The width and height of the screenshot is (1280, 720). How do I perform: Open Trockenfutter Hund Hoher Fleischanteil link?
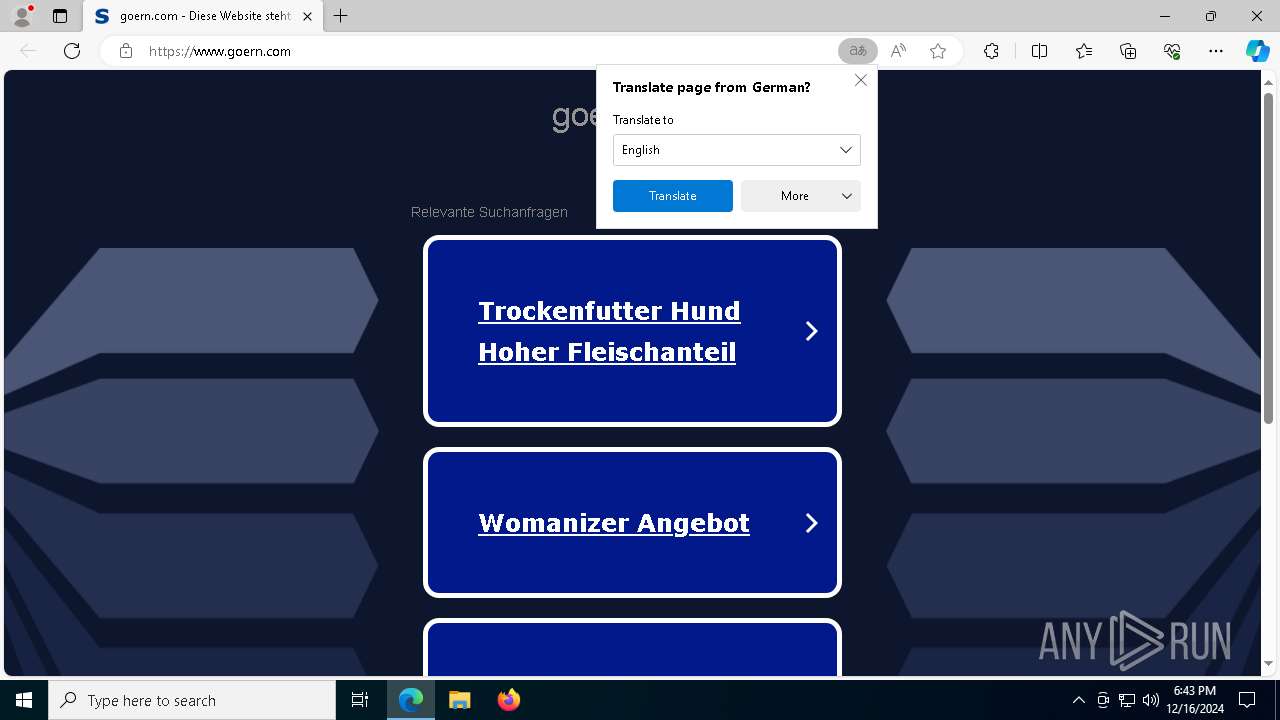tap(609, 331)
